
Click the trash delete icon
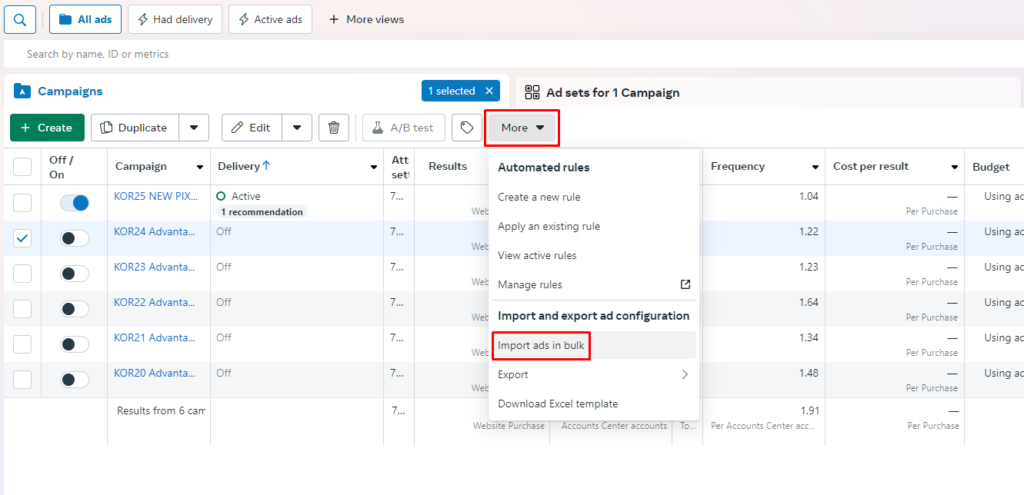334,128
